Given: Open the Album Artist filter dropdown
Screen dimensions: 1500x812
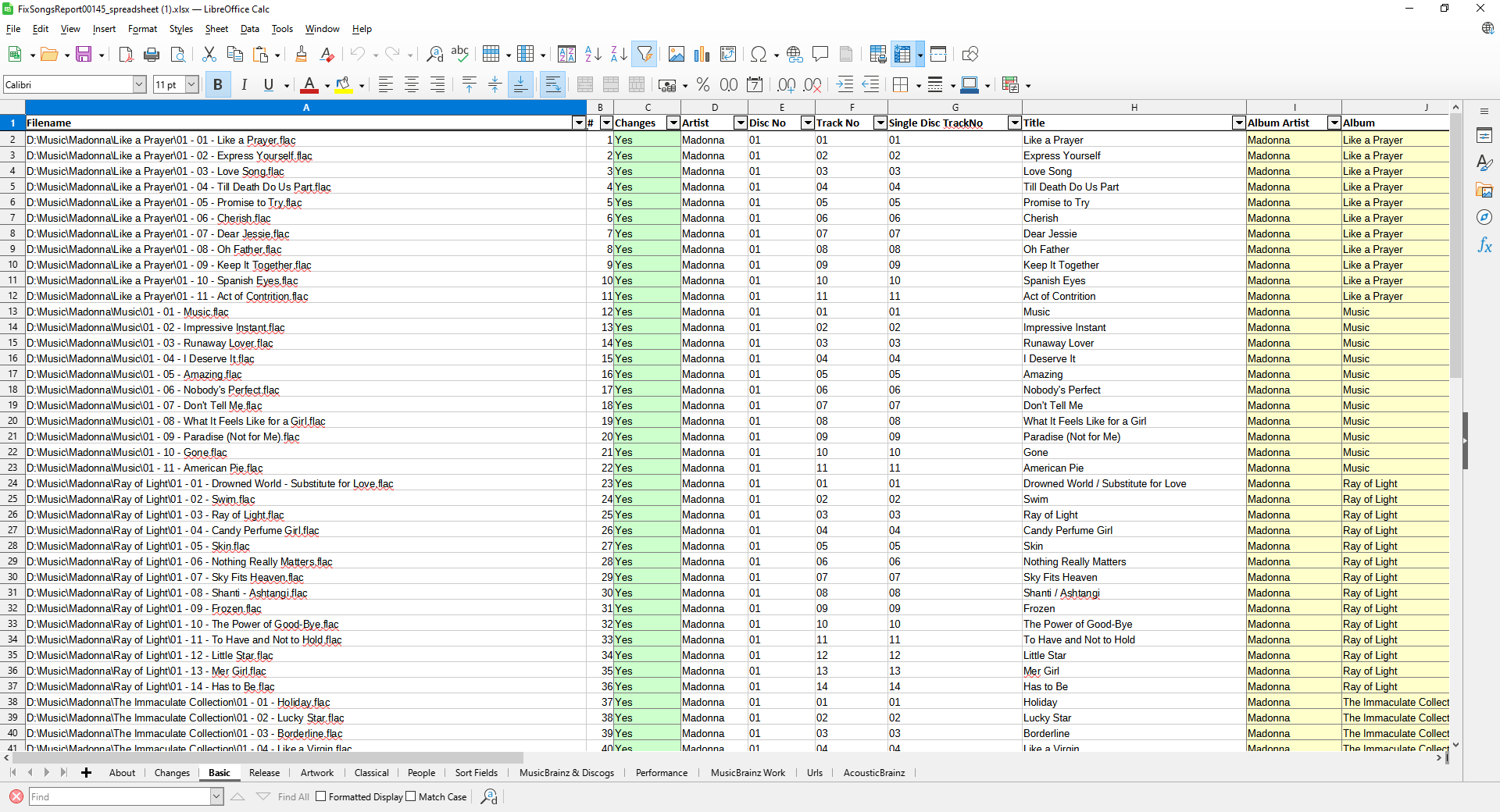Looking at the screenshot, I should coord(1334,123).
